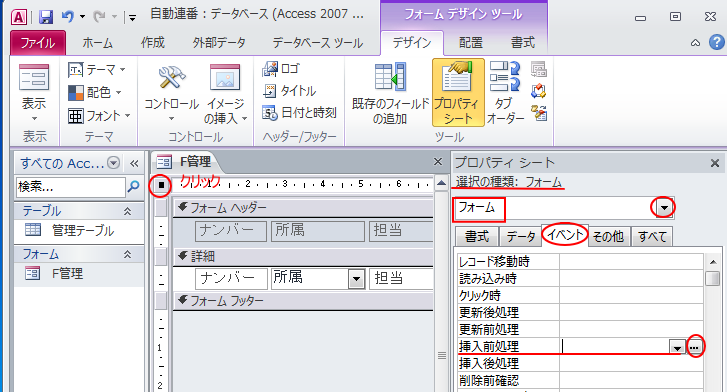
Task: Click the property sheet scrollbar up arrow
Action: (713, 262)
